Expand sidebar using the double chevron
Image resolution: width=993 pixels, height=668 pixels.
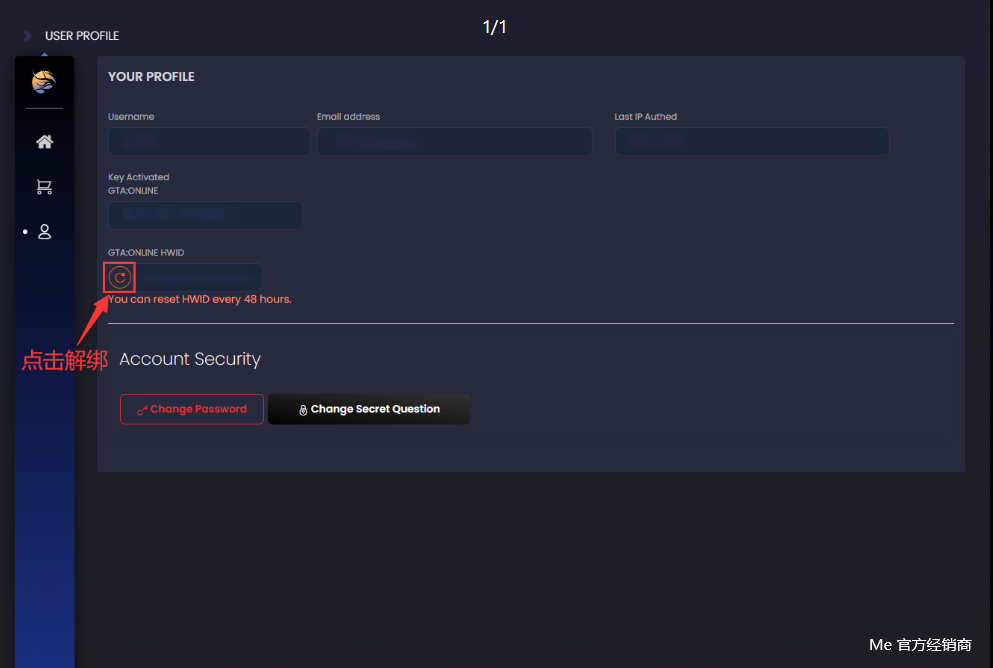tap(28, 36)
